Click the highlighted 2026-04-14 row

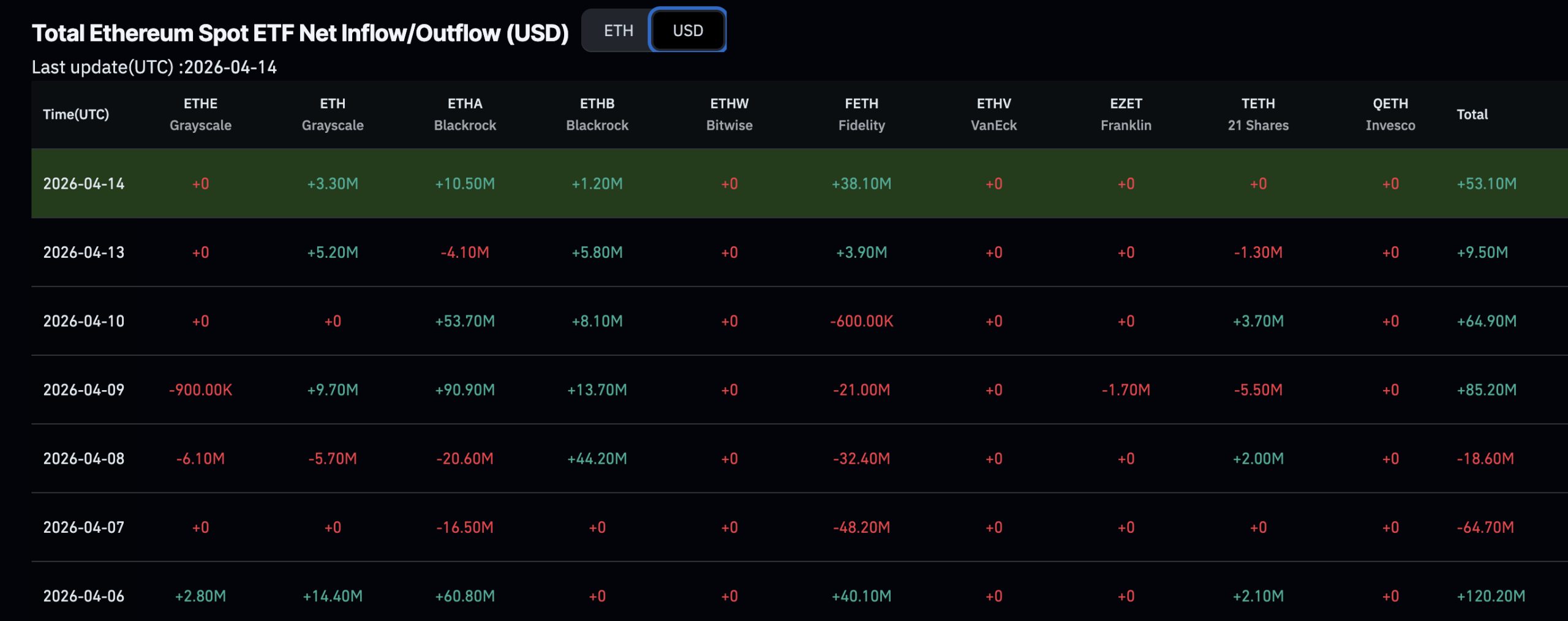[x=784, y=184]
